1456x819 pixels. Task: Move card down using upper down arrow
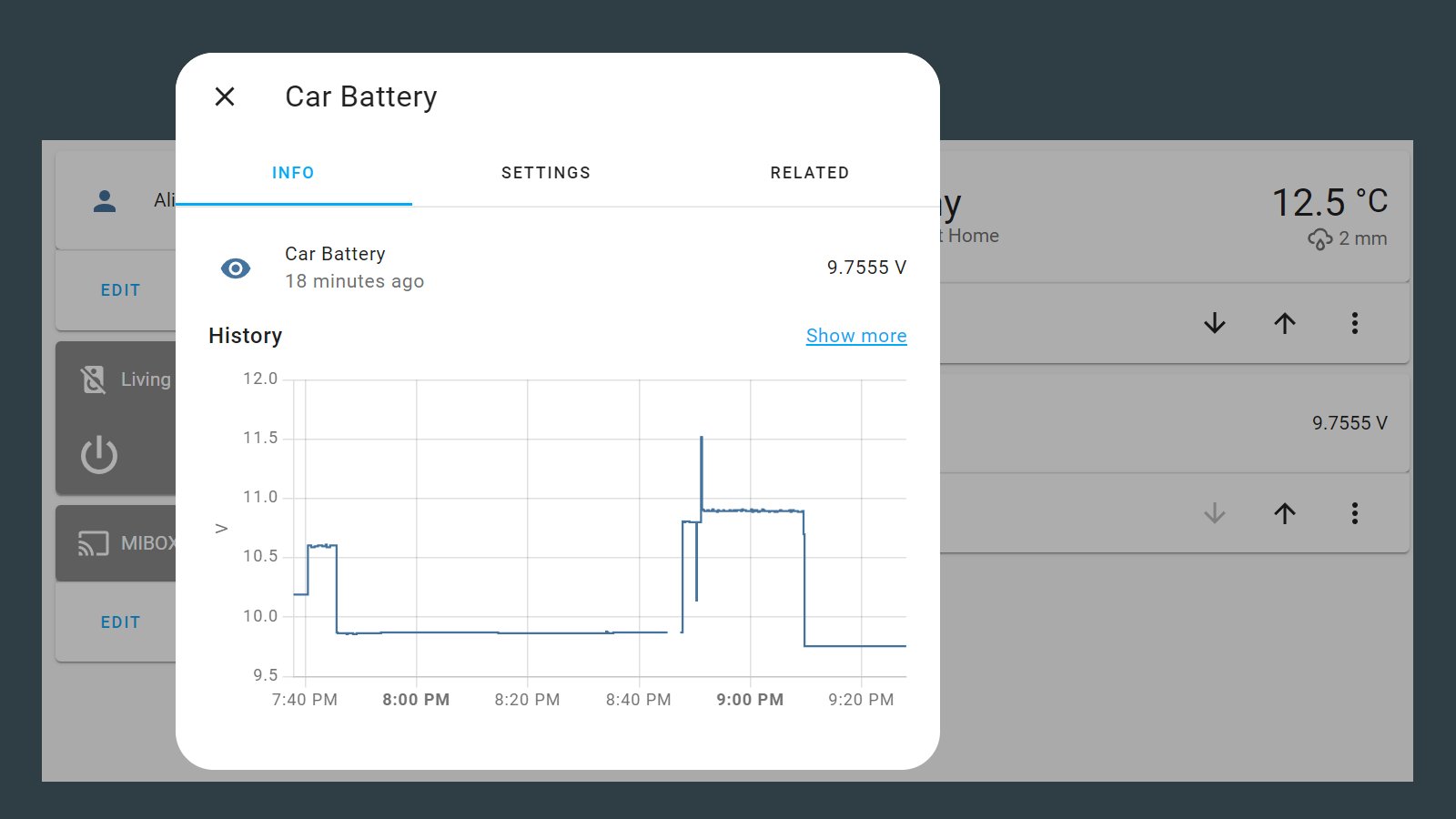(x=1215, y=323)
